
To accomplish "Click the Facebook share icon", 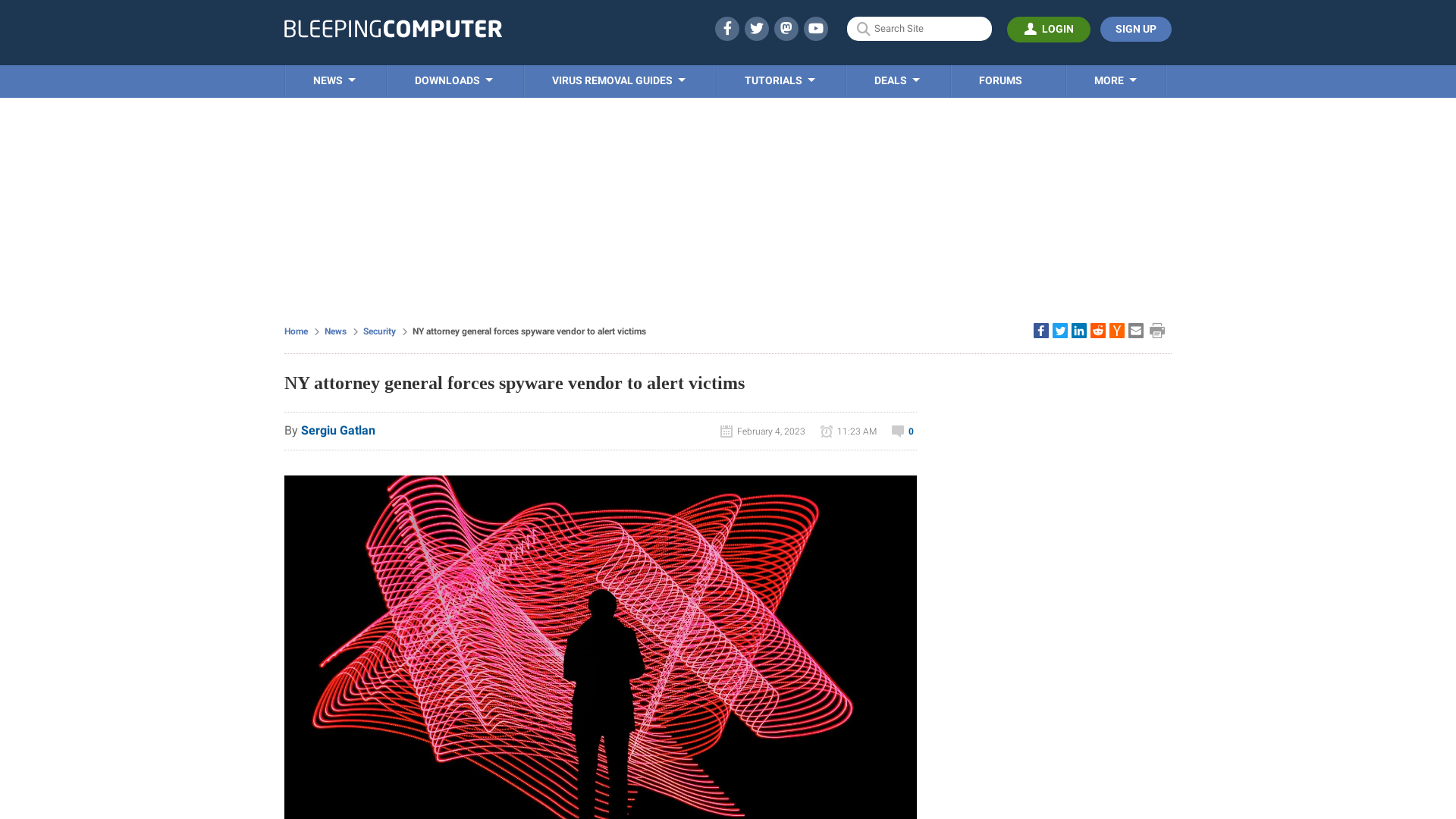I will click(x=1041, y=330).
